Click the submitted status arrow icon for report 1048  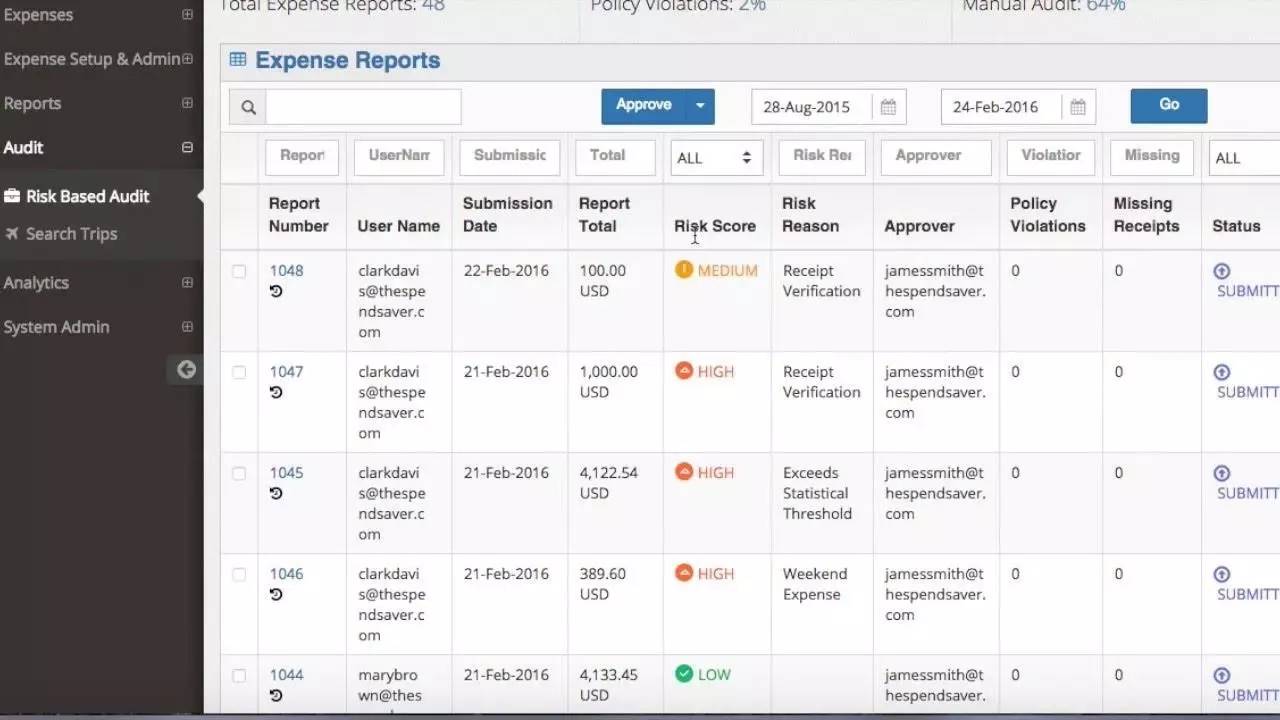[x=1221, y=271]
